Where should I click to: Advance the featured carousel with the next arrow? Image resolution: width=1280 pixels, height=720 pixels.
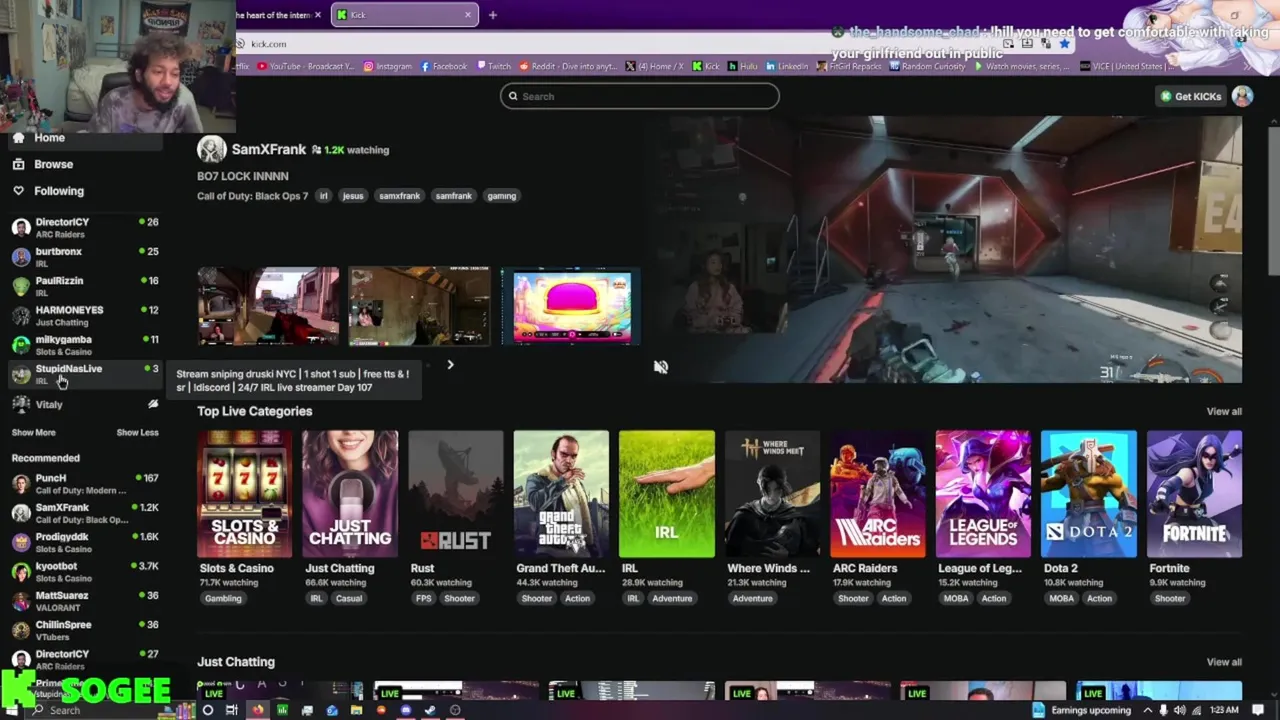tap(450, 365)
